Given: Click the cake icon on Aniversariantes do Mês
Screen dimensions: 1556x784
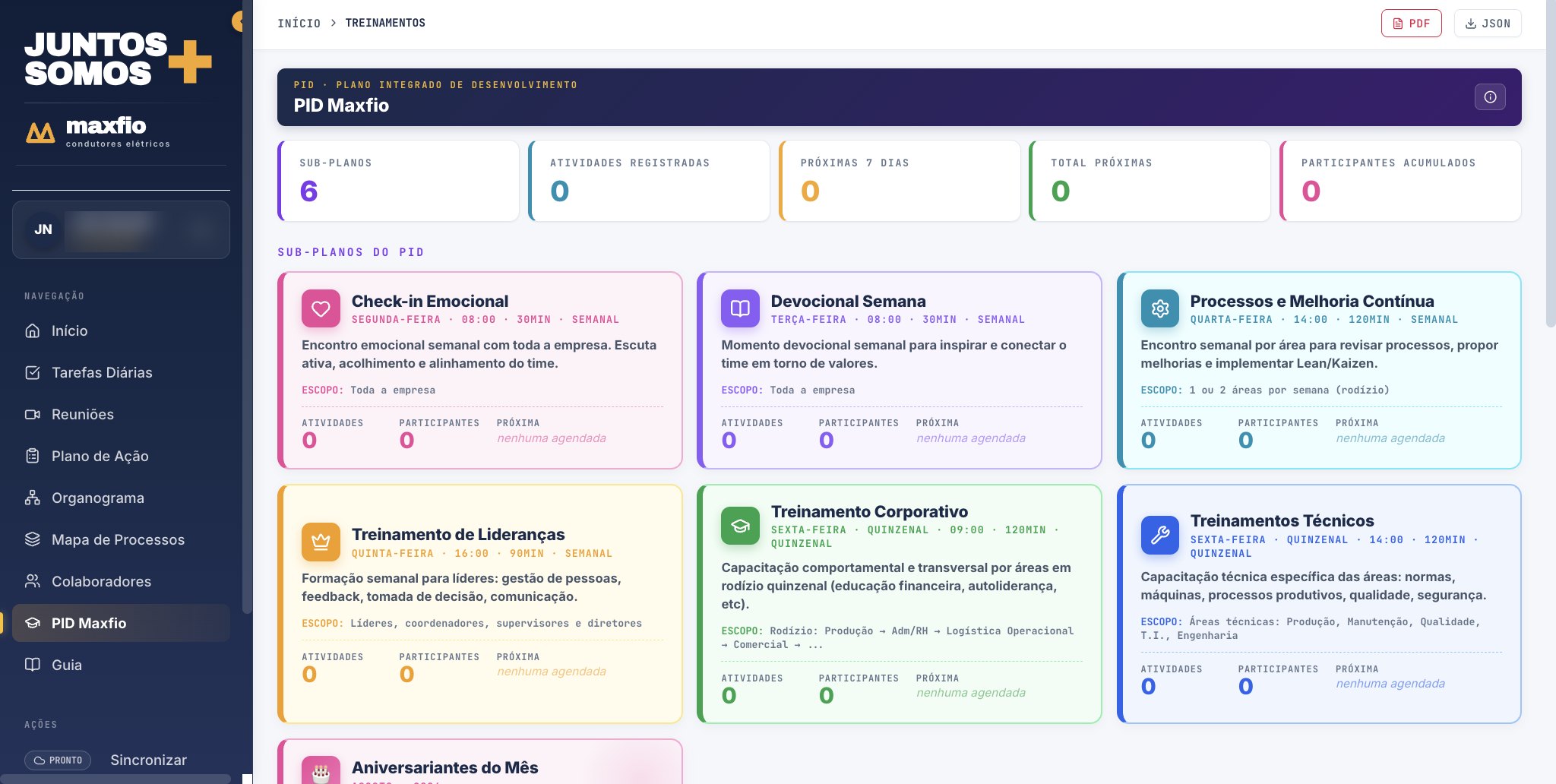Looking at the screenshot, I should (x=321, y=771).
